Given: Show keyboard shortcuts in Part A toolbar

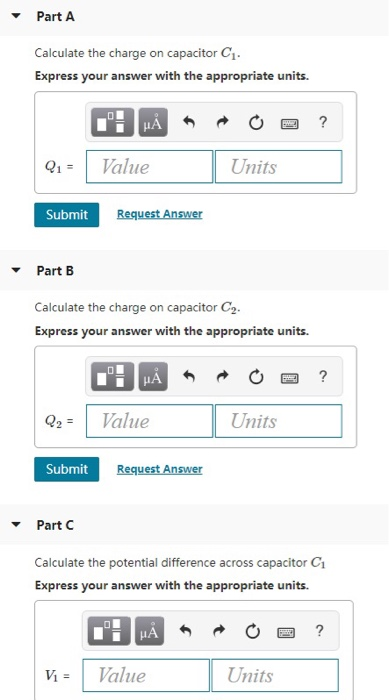Looking at the screenshot, I should tap(289, 123).
